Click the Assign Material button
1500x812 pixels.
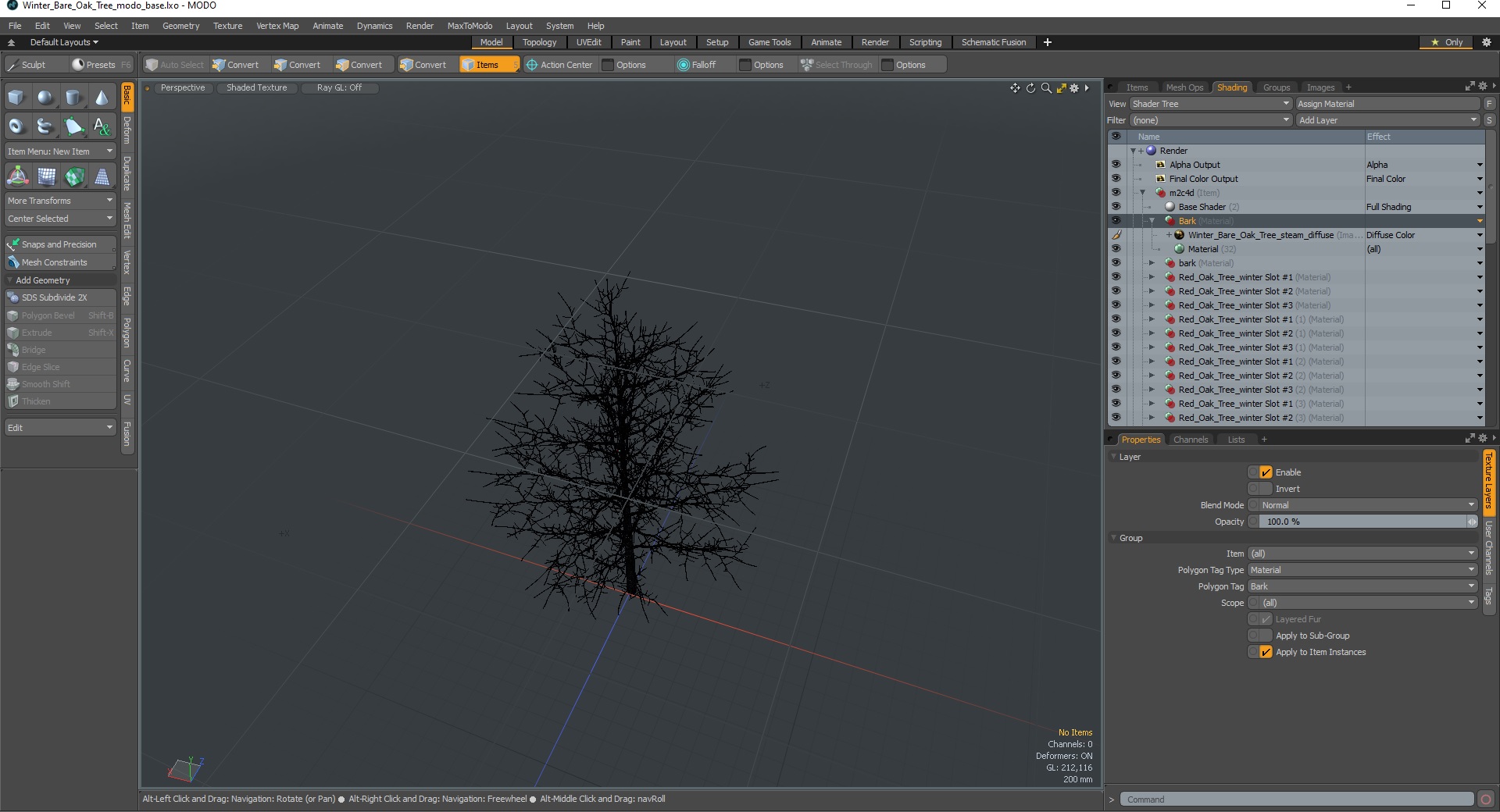coord(1387,104)
